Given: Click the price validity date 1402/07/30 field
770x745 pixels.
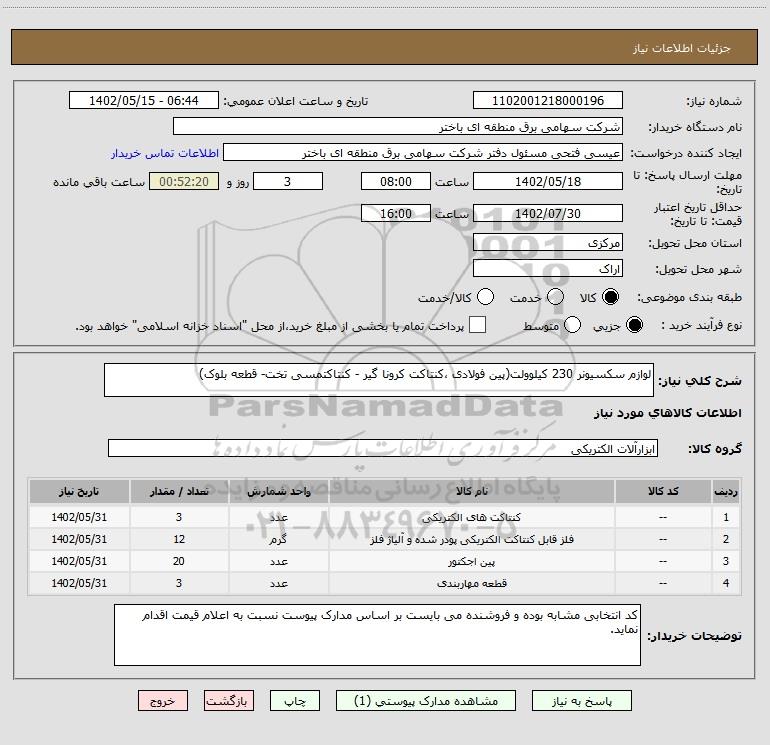Looking at the screenshot, I should (548, 213).
